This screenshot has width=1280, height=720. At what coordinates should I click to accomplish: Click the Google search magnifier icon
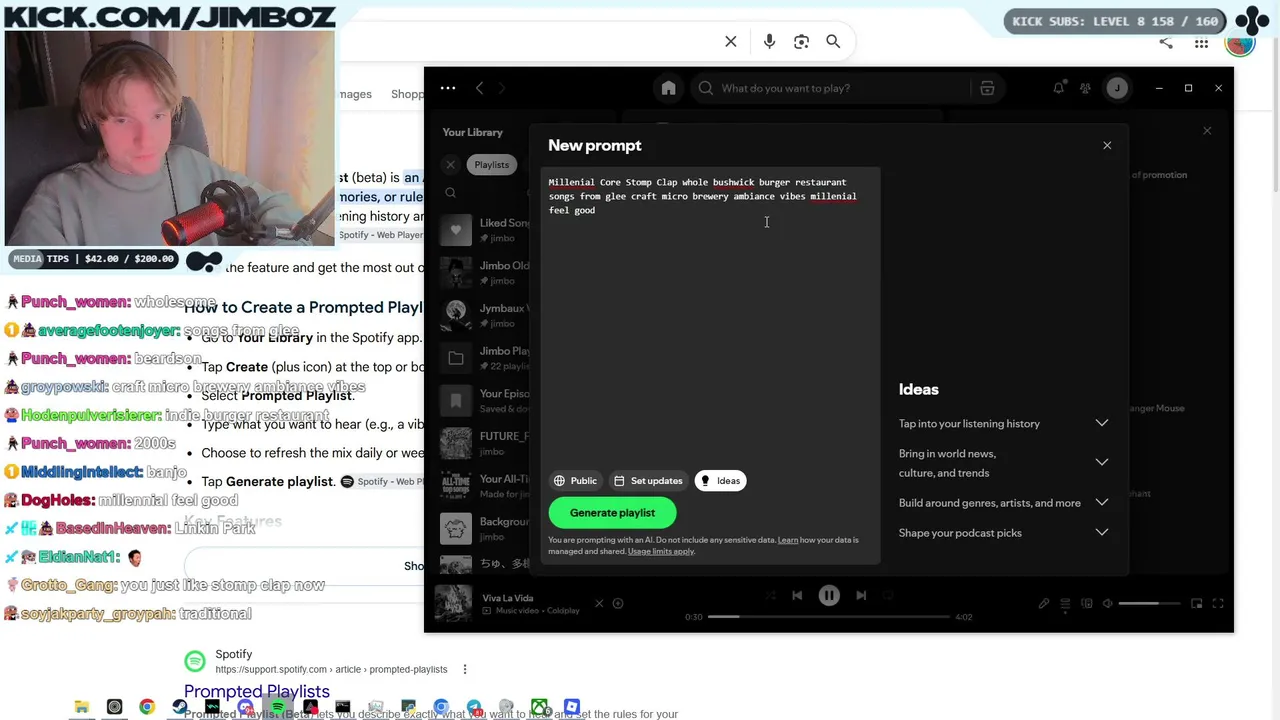(x=833, y=41)
